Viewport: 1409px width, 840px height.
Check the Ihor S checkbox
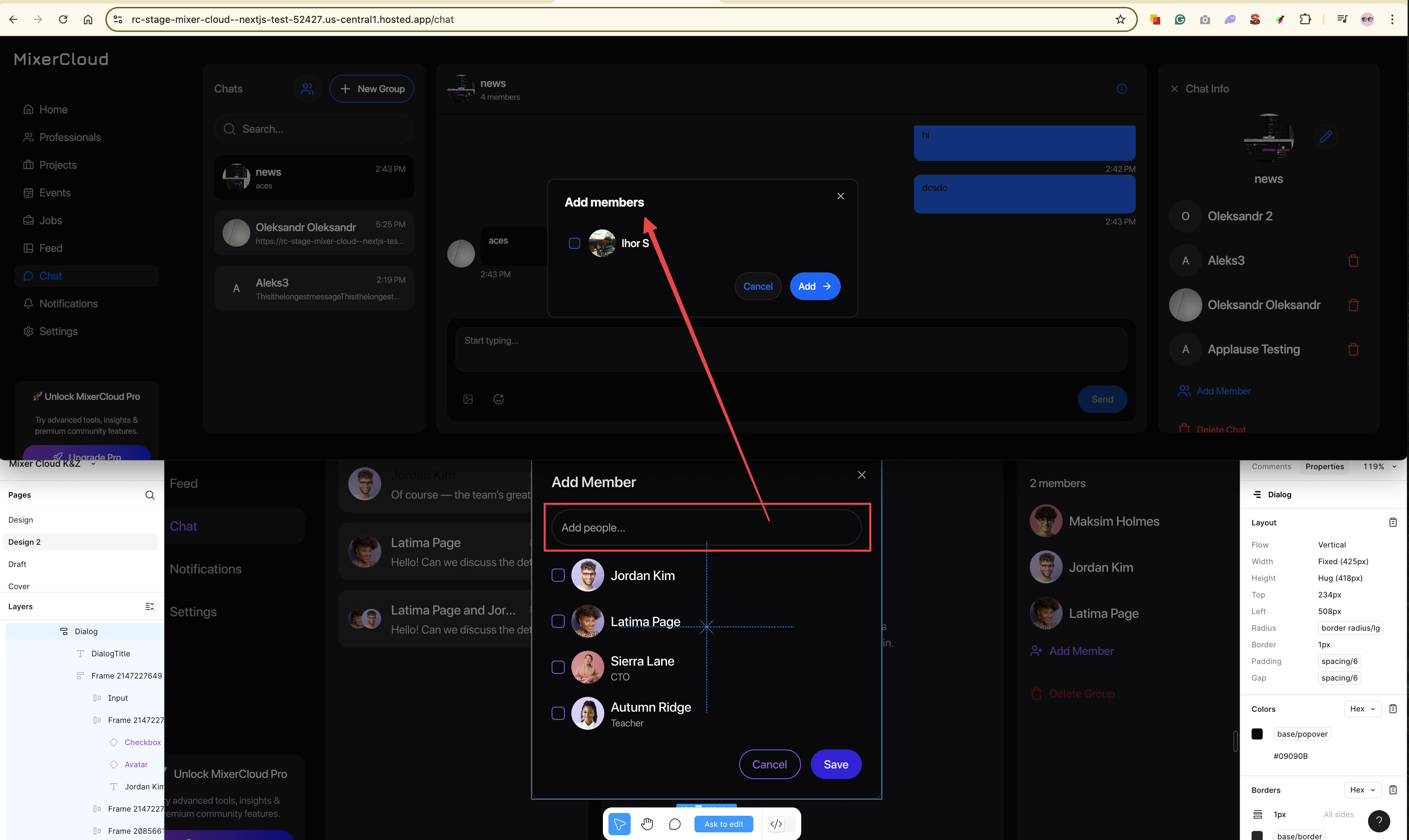point(574,243)
